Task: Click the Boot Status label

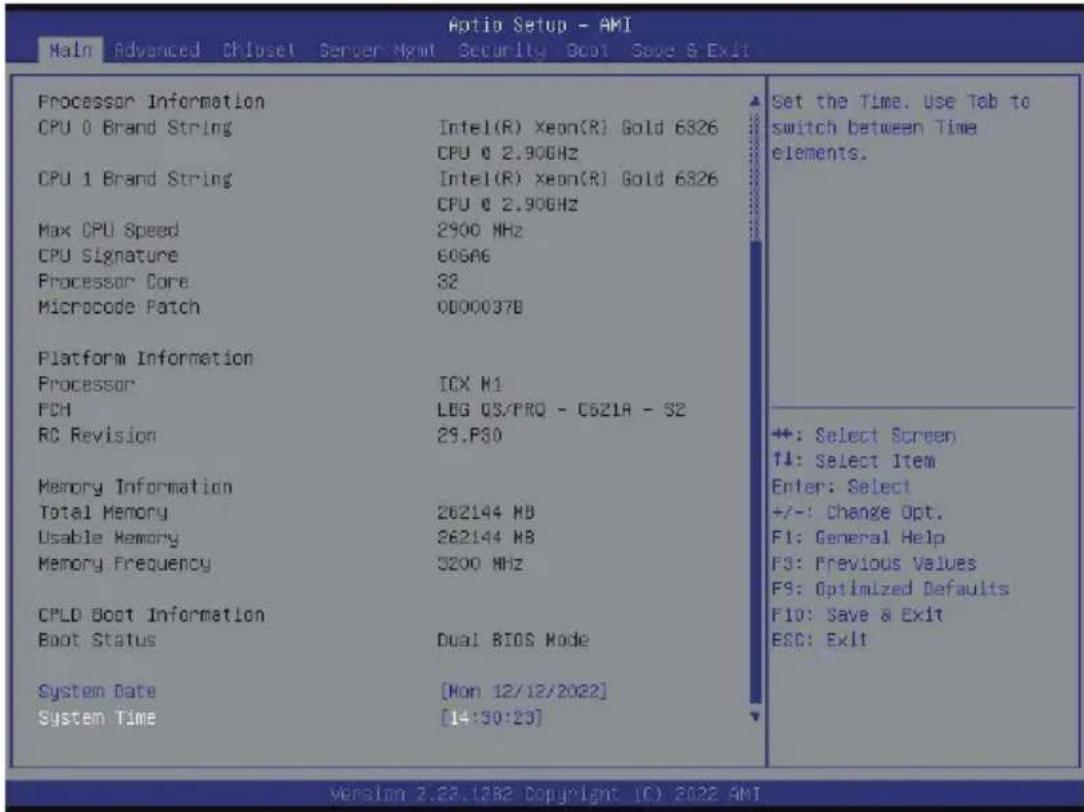Action: tap(97, 640)
